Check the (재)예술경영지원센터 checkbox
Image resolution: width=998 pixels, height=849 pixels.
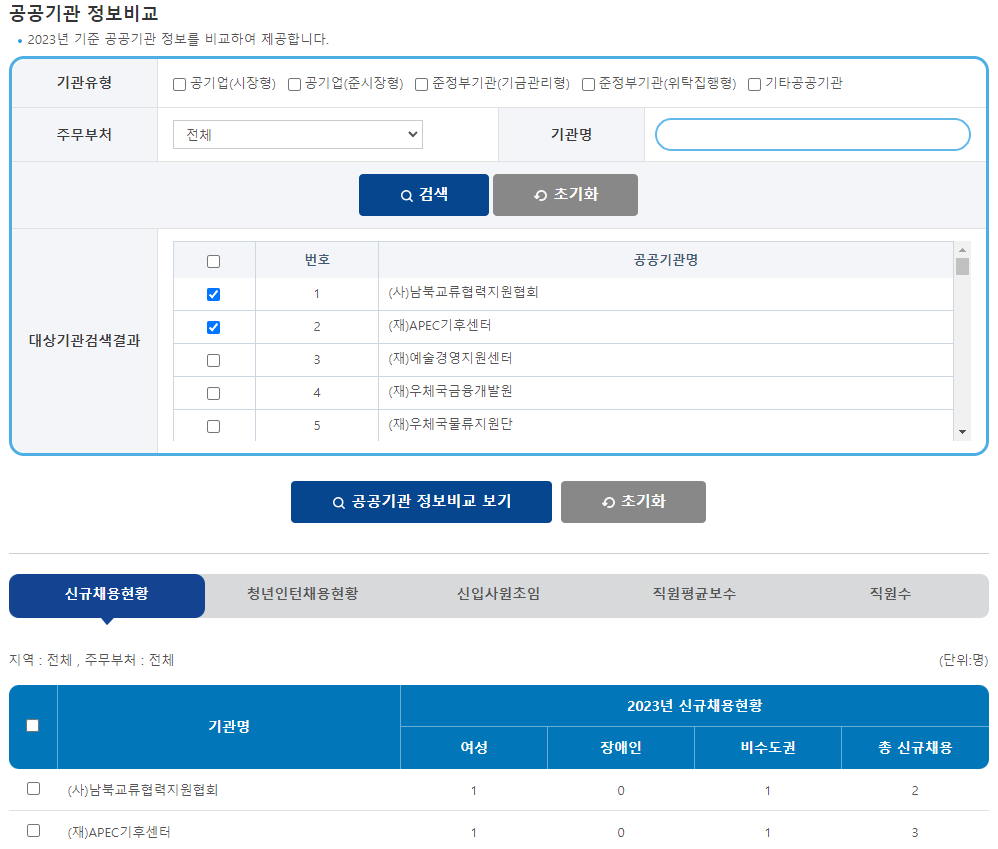tap(213, 359)
